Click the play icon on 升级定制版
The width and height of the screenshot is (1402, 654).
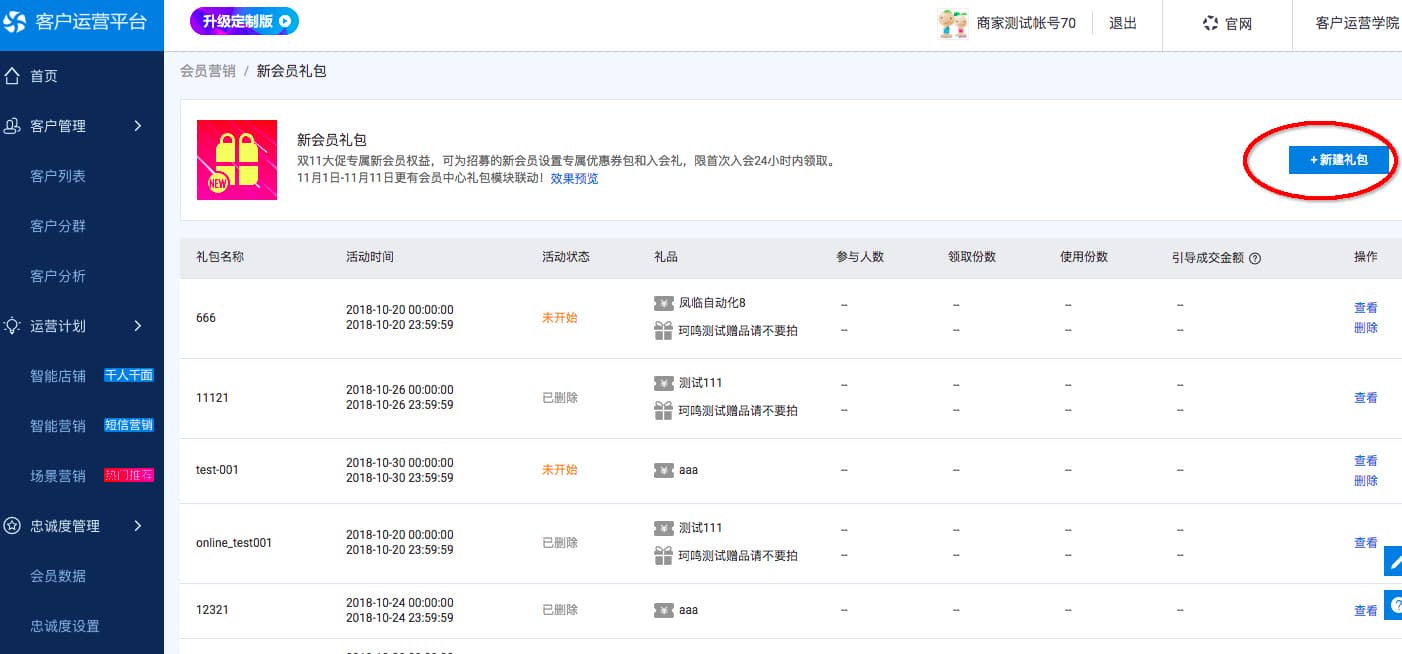click(284, 21)
